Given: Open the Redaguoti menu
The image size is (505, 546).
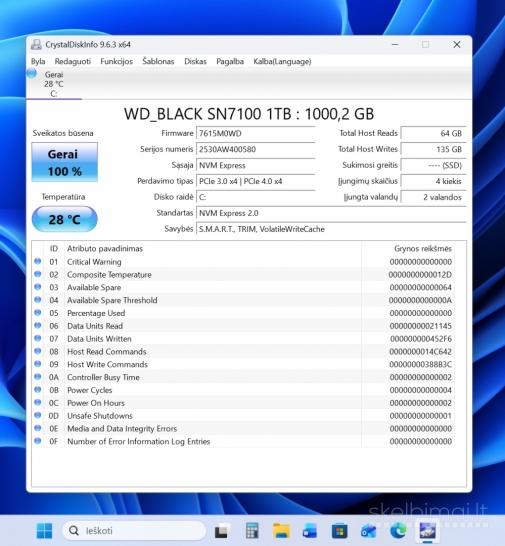Looking at the screenshot, I should click(72, 62).
